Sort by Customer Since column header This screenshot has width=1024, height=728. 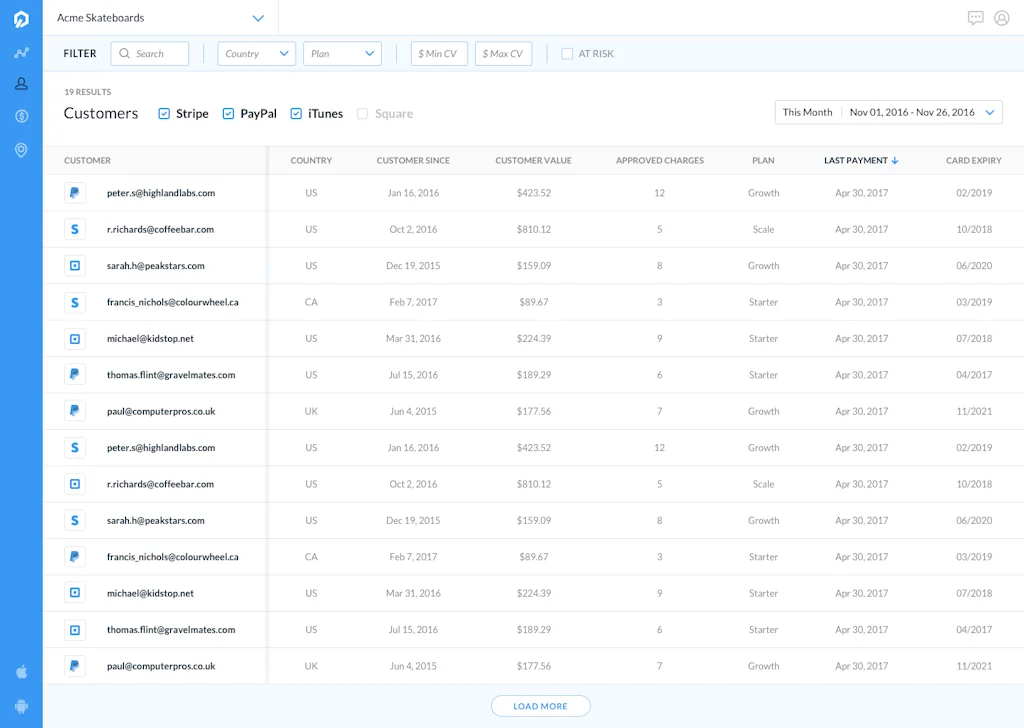(x=413, y=161)
